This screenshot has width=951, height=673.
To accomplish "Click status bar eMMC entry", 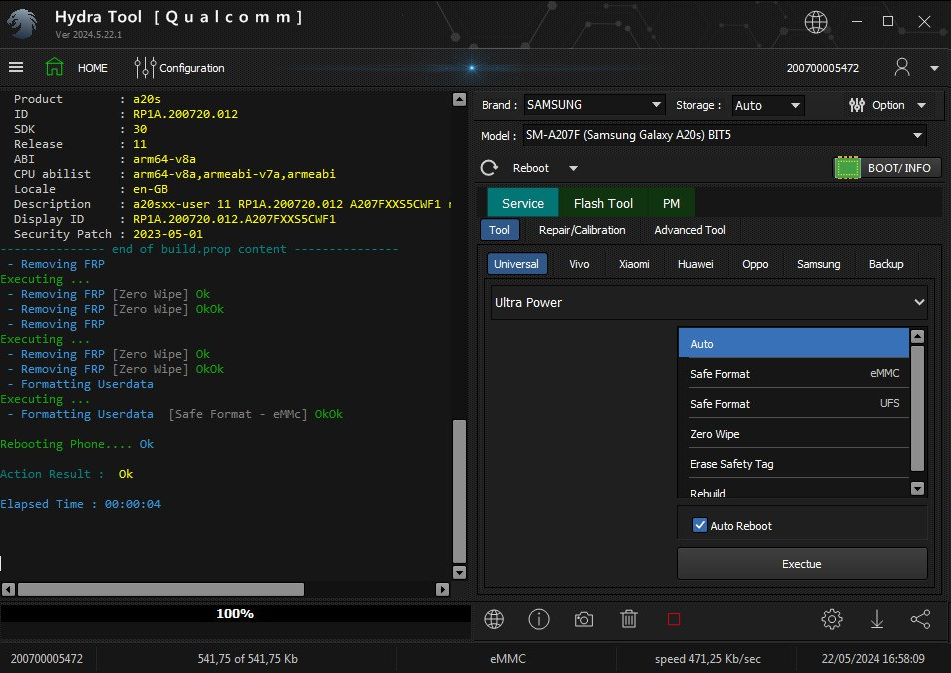I will point(508,658).
